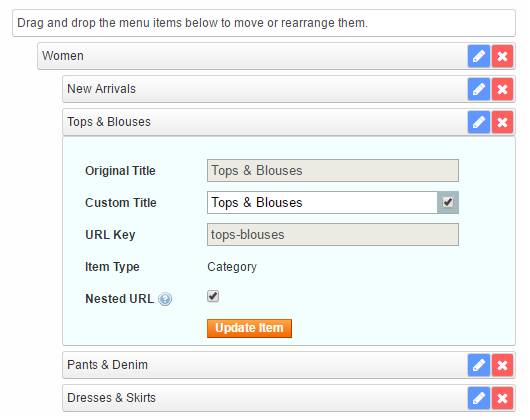Edit the New Arrivals item
The width and height of the screenshot is (530, 420).
click(479, 89)
